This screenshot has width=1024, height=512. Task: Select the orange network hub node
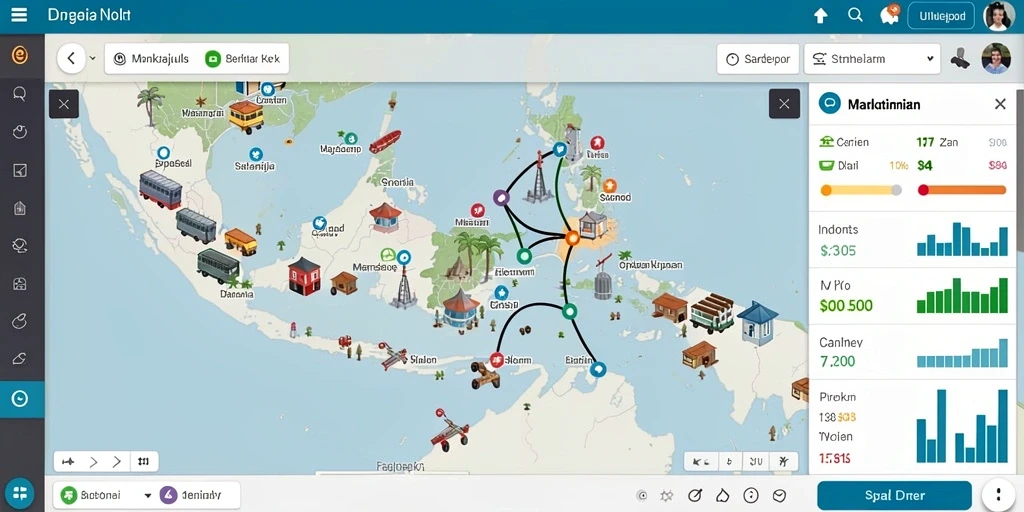(572, 238)
